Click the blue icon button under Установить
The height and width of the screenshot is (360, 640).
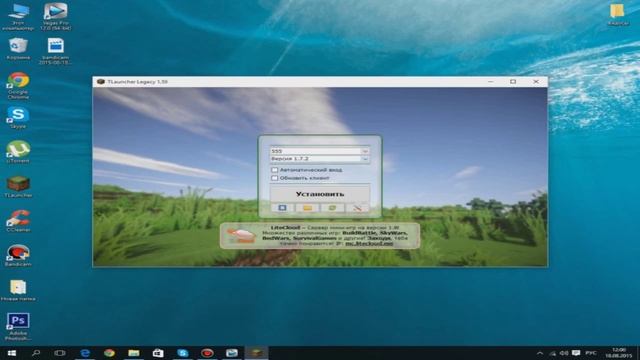click(282, 208)
